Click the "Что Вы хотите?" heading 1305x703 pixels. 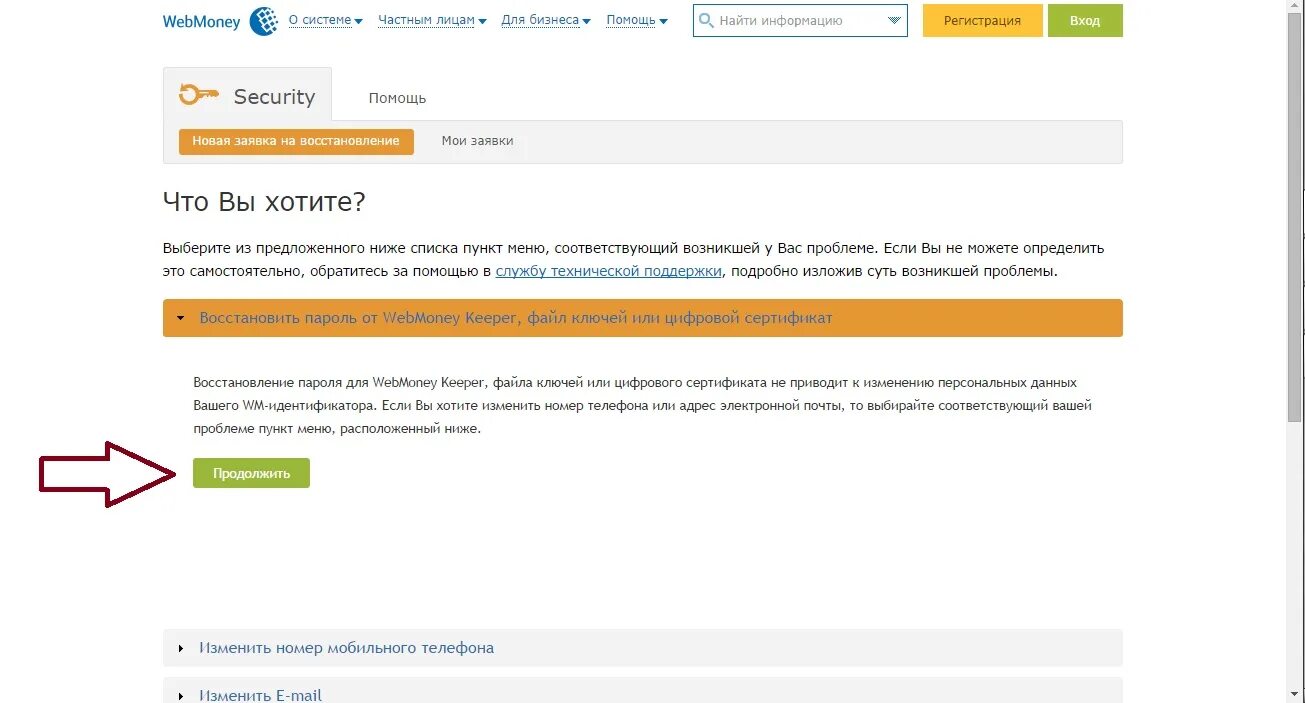pyautogui.click(x=264, y=201)
